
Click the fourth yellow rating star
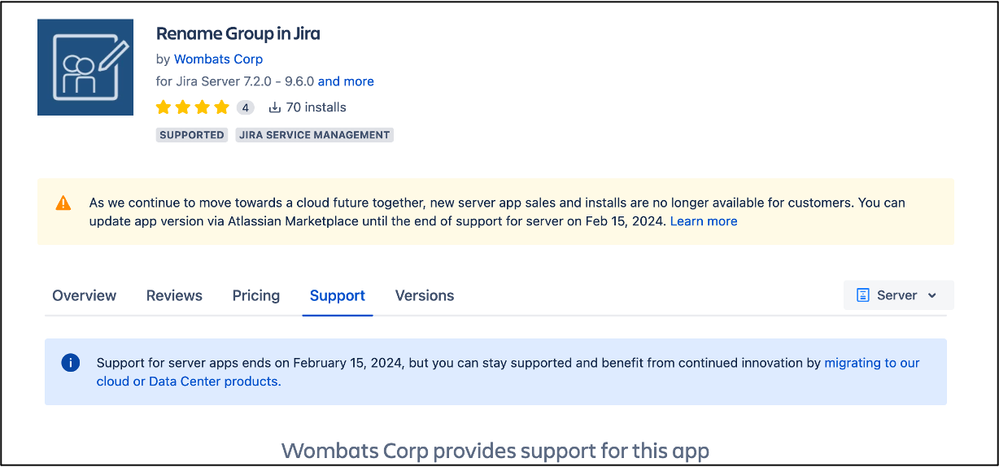222,107
